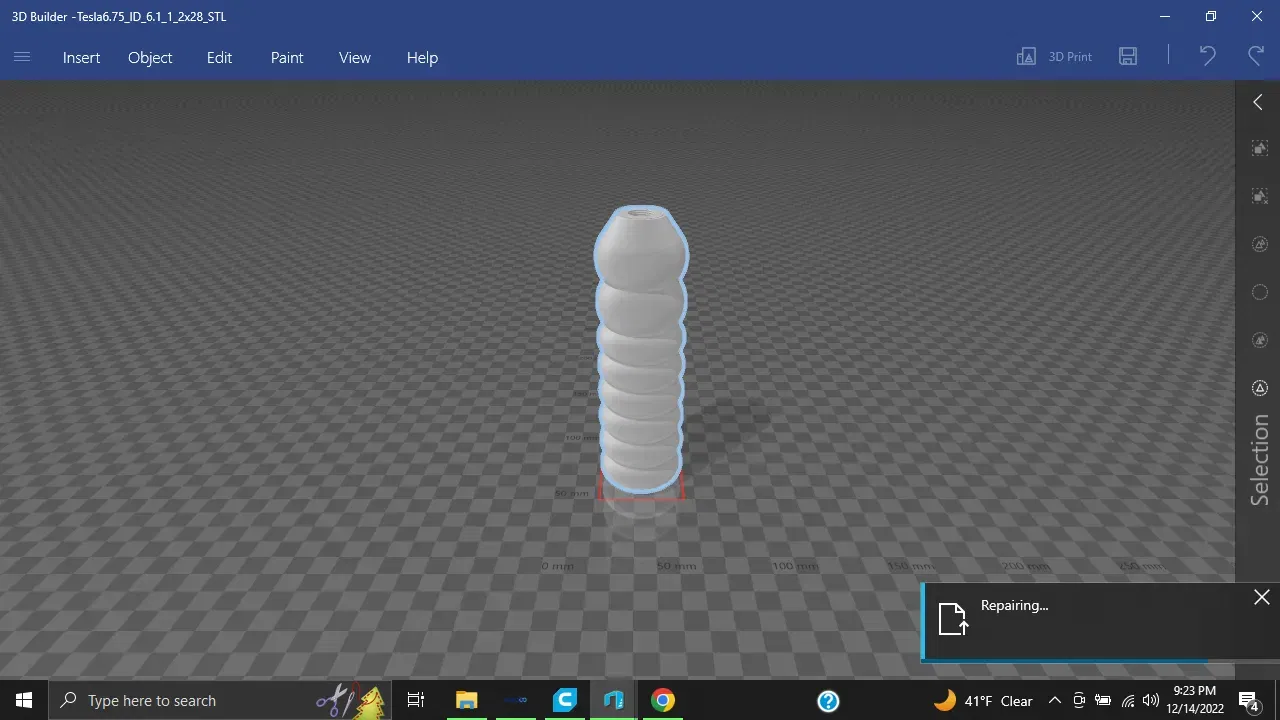Click the battery status tray icon
The image size is (1280, 720).
pos(1103,700)
